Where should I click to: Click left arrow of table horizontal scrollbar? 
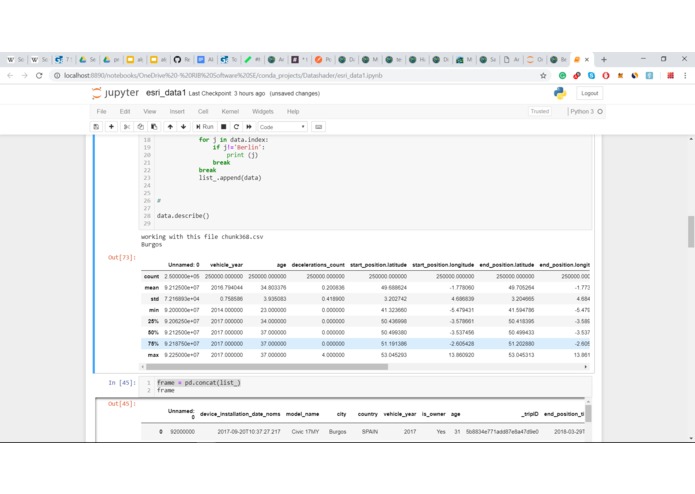point(142,367)
